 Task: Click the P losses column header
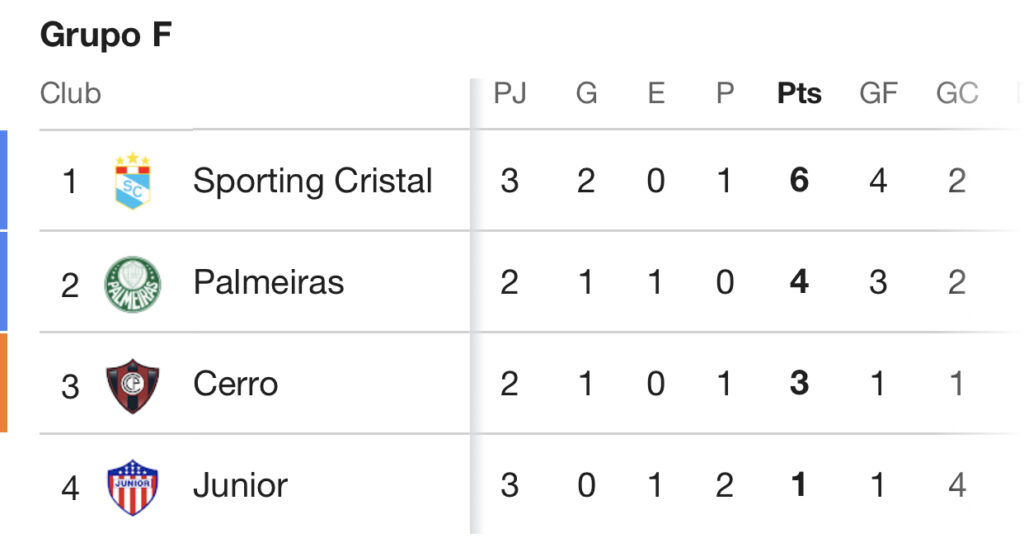coord(725,93)
